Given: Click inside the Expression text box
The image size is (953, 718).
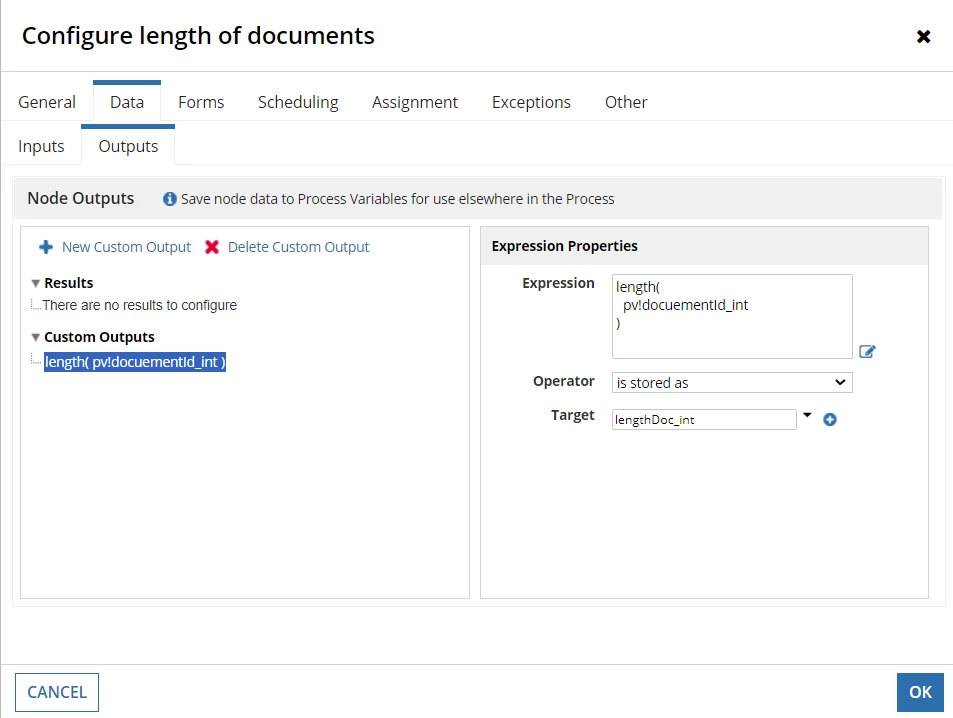Looking at the screenshot, I should coord(732,316).
